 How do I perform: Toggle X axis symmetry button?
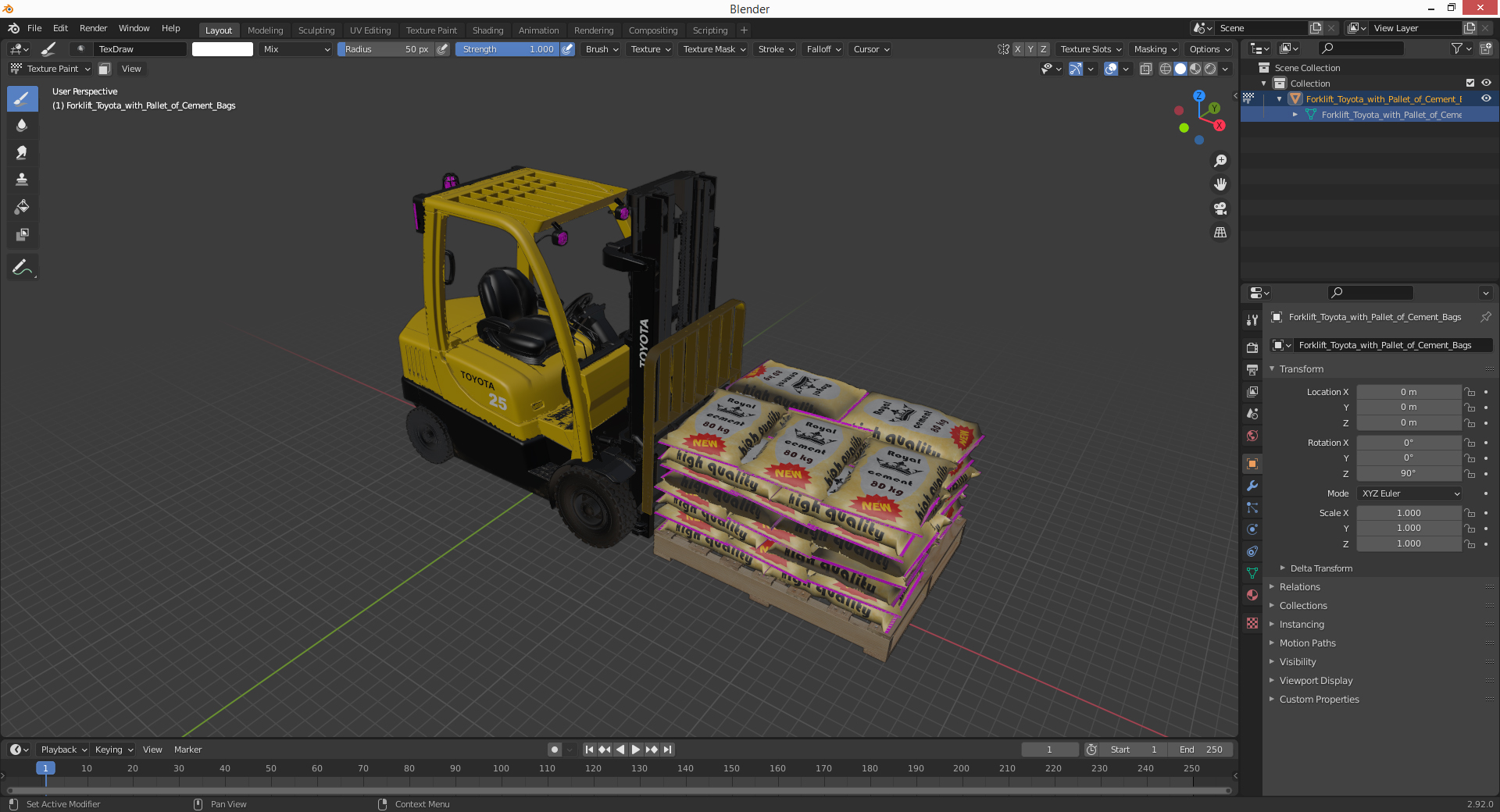tap(1017, 49)
